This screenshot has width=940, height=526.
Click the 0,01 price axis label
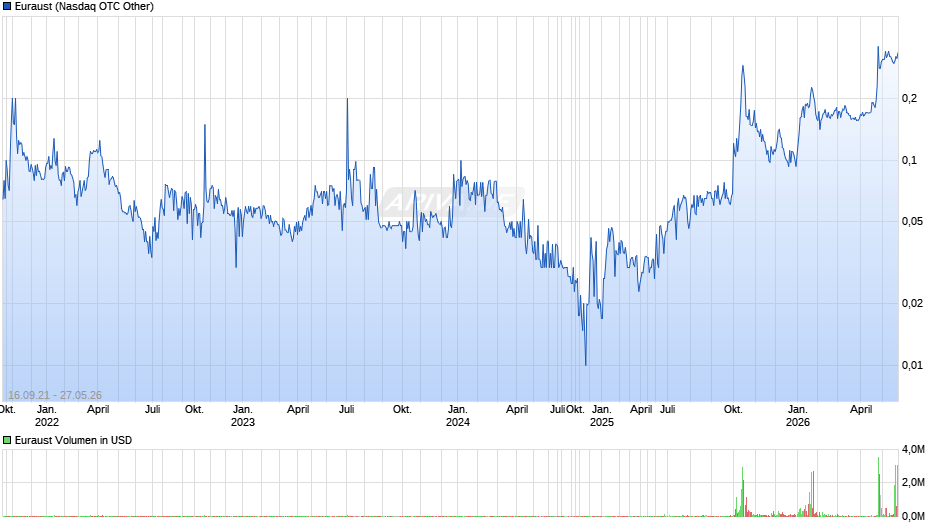coord(912,365)
